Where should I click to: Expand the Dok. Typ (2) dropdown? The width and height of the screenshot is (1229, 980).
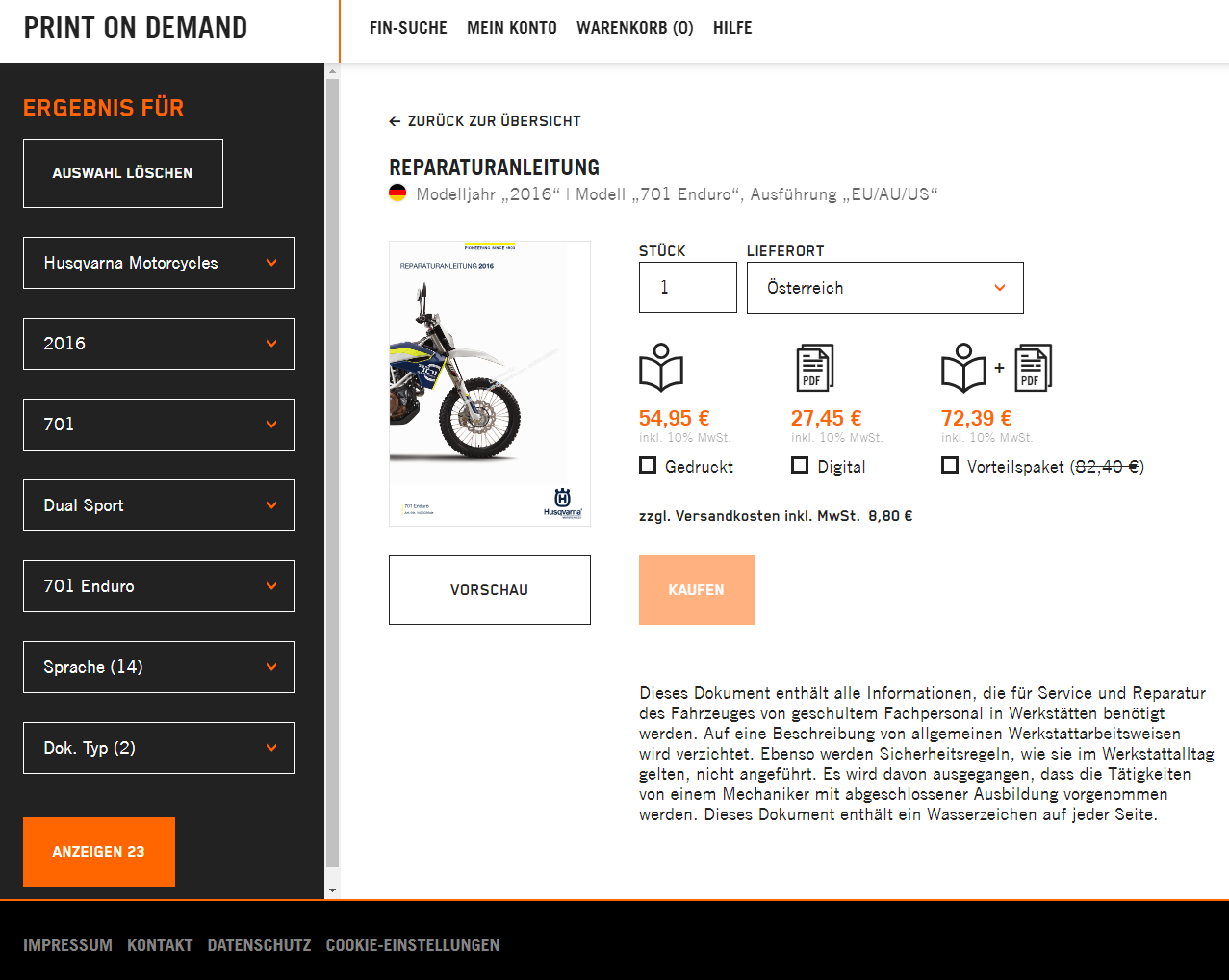pos(159,748)
